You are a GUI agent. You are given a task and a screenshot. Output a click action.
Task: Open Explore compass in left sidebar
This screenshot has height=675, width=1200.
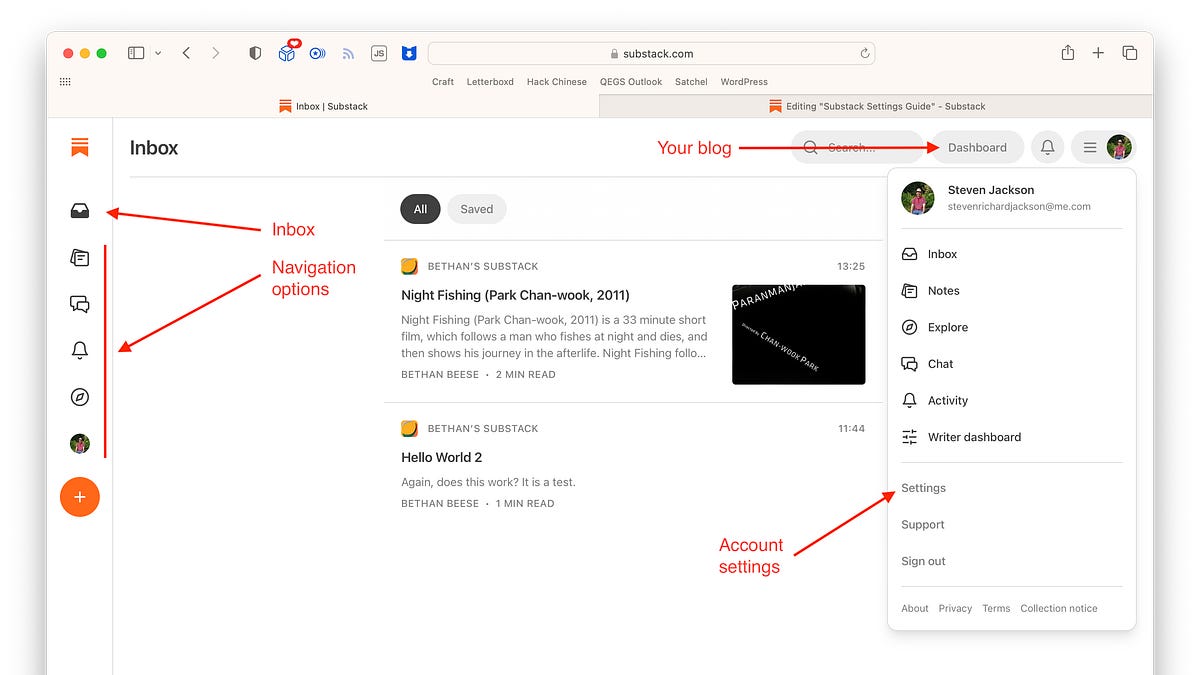tap(80, 397)
